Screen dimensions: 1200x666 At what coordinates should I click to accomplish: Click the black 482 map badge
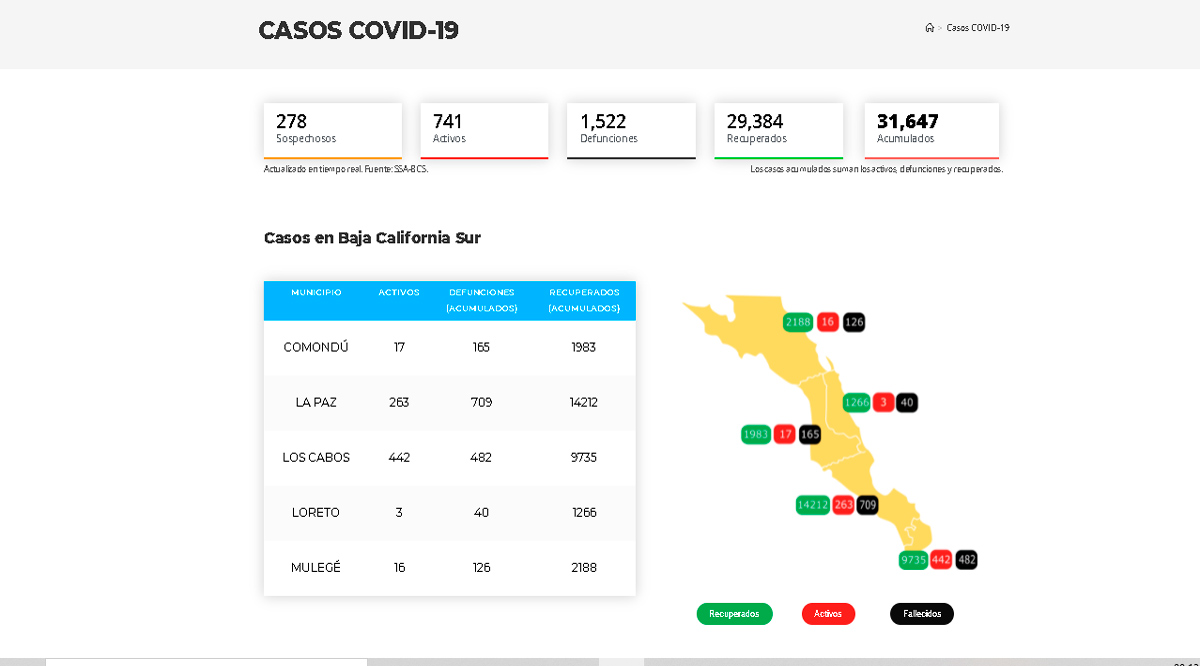click(x=967, y=560)
